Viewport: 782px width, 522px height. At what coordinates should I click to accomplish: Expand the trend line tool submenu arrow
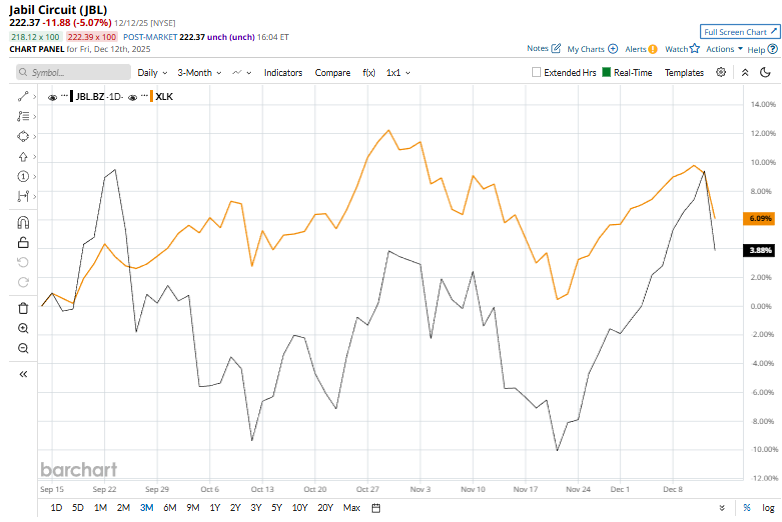point(34,97)
